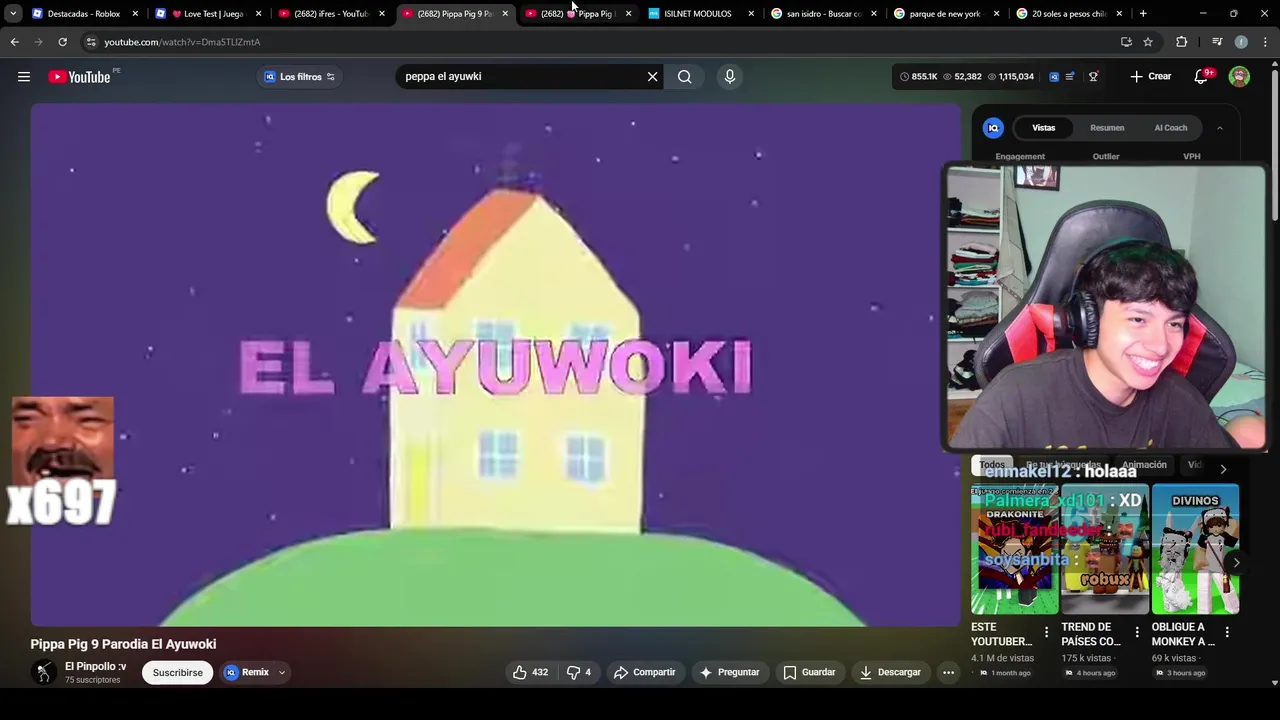Dislike the video (4)
The height and width of the screenshot is (720, 1280).
pyautogui.click(x=578, y=673)
